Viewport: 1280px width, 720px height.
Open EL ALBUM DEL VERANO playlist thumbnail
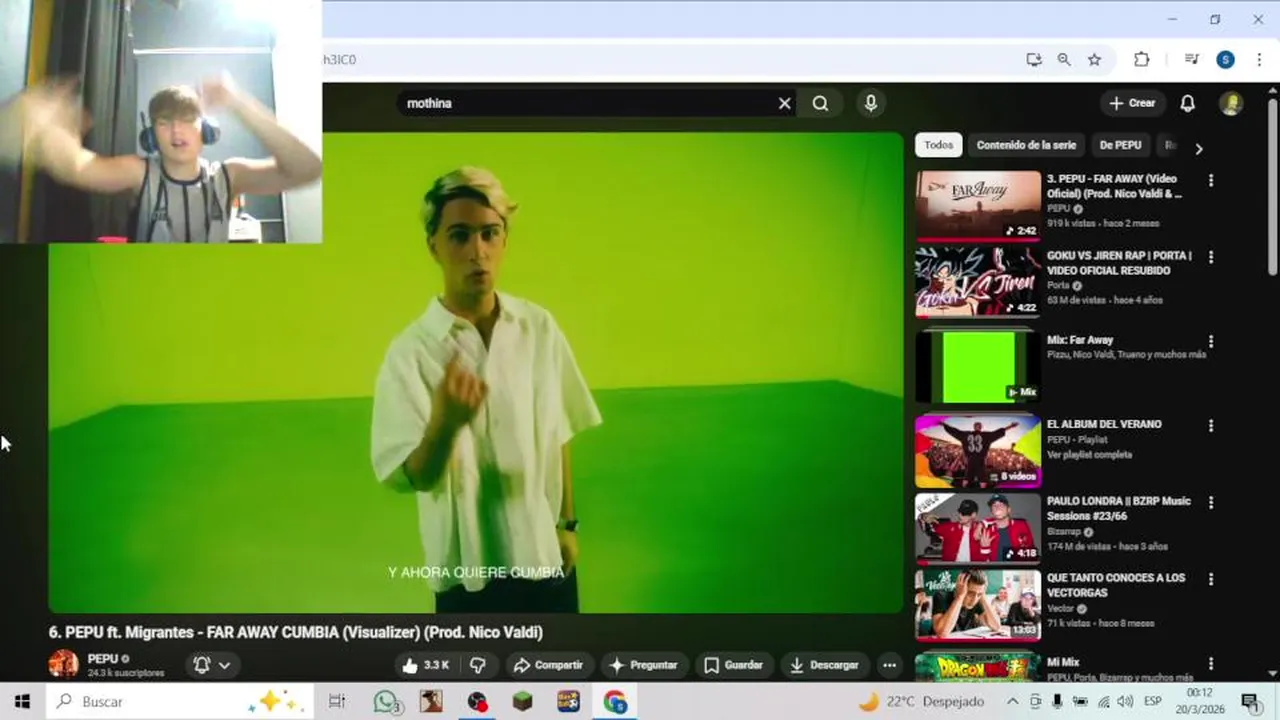coord(978,451)
